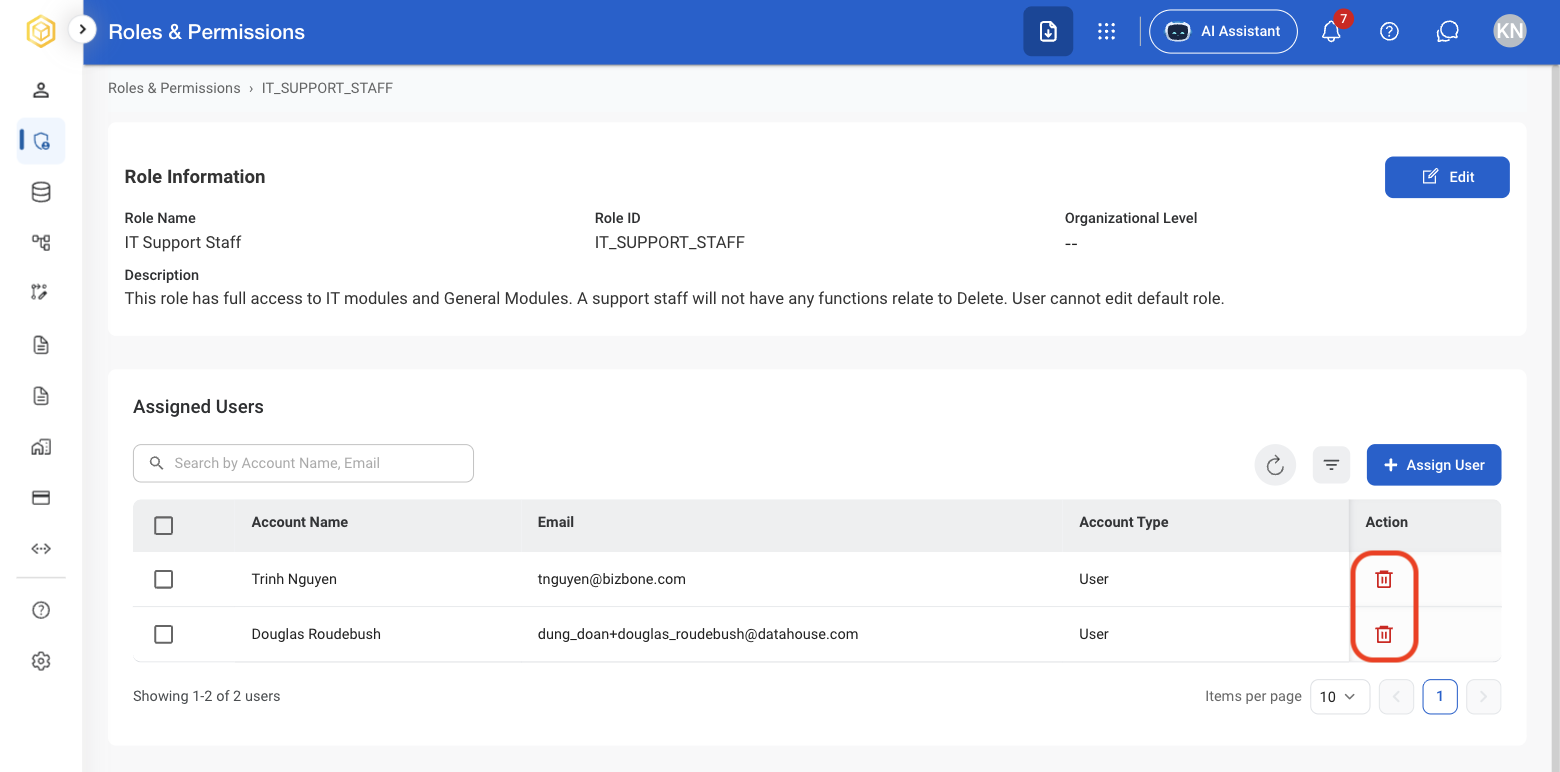Open the settings gear in the sidebar
The height and width of the screenshot is (772, 1560).
41,661
